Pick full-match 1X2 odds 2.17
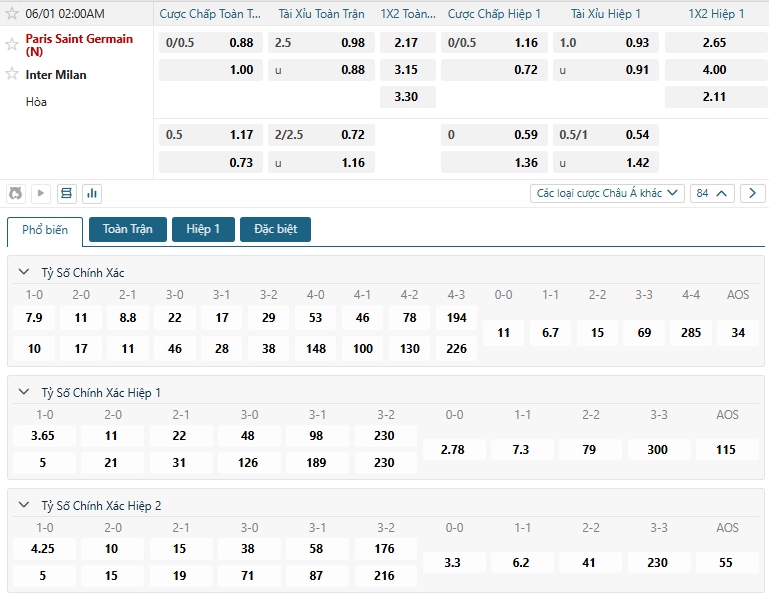The height and width of the screenshot is (596, 769). pos(407,43)
